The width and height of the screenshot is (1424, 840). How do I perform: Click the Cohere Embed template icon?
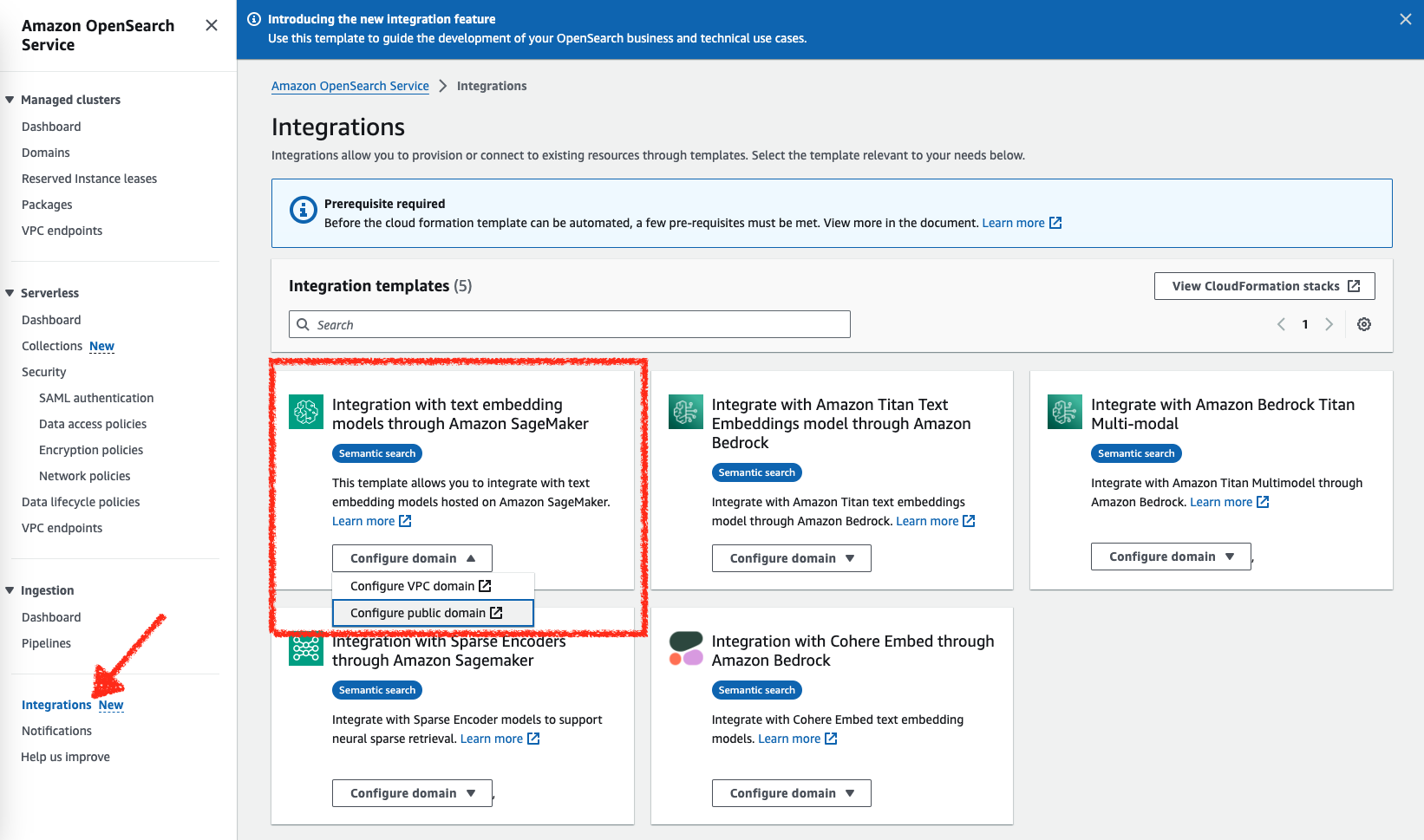(x=685, y=648)
